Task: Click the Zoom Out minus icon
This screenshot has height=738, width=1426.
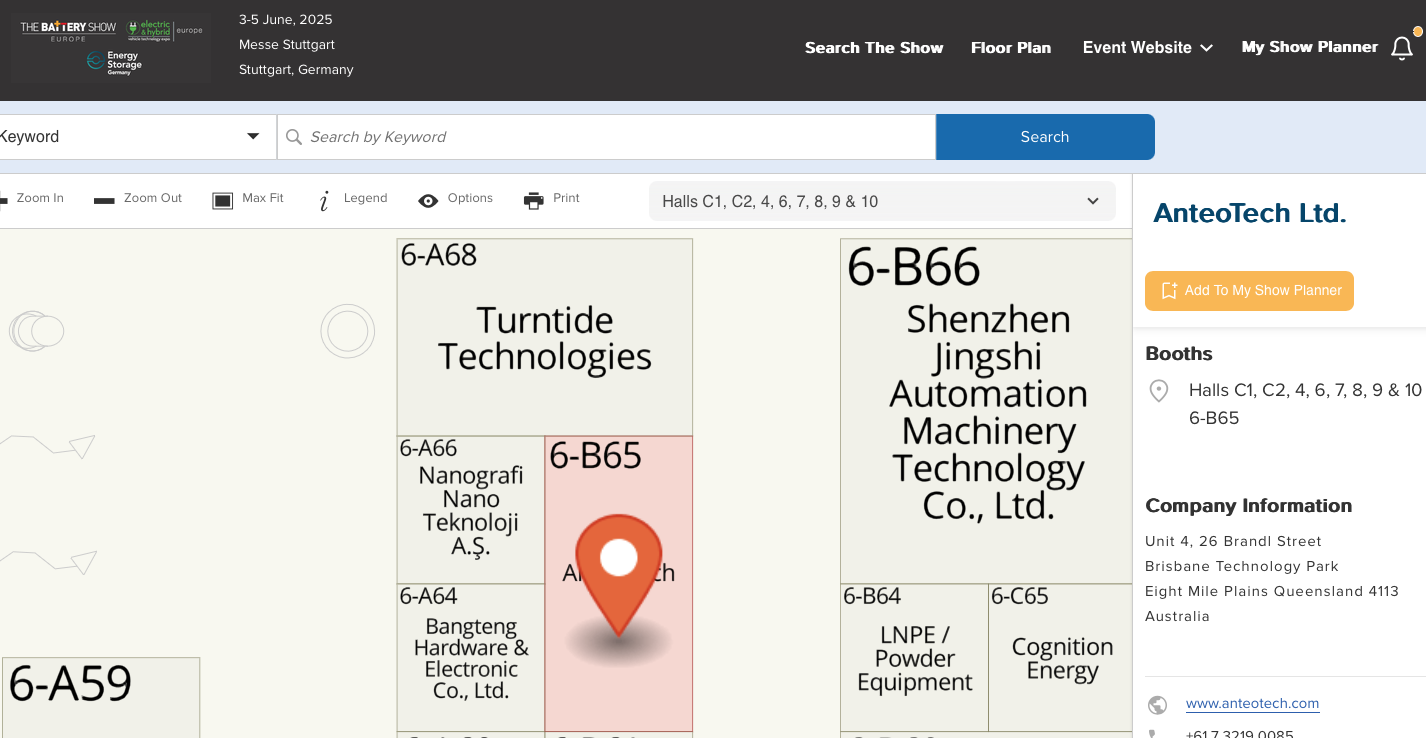Action: click(104, 200)
